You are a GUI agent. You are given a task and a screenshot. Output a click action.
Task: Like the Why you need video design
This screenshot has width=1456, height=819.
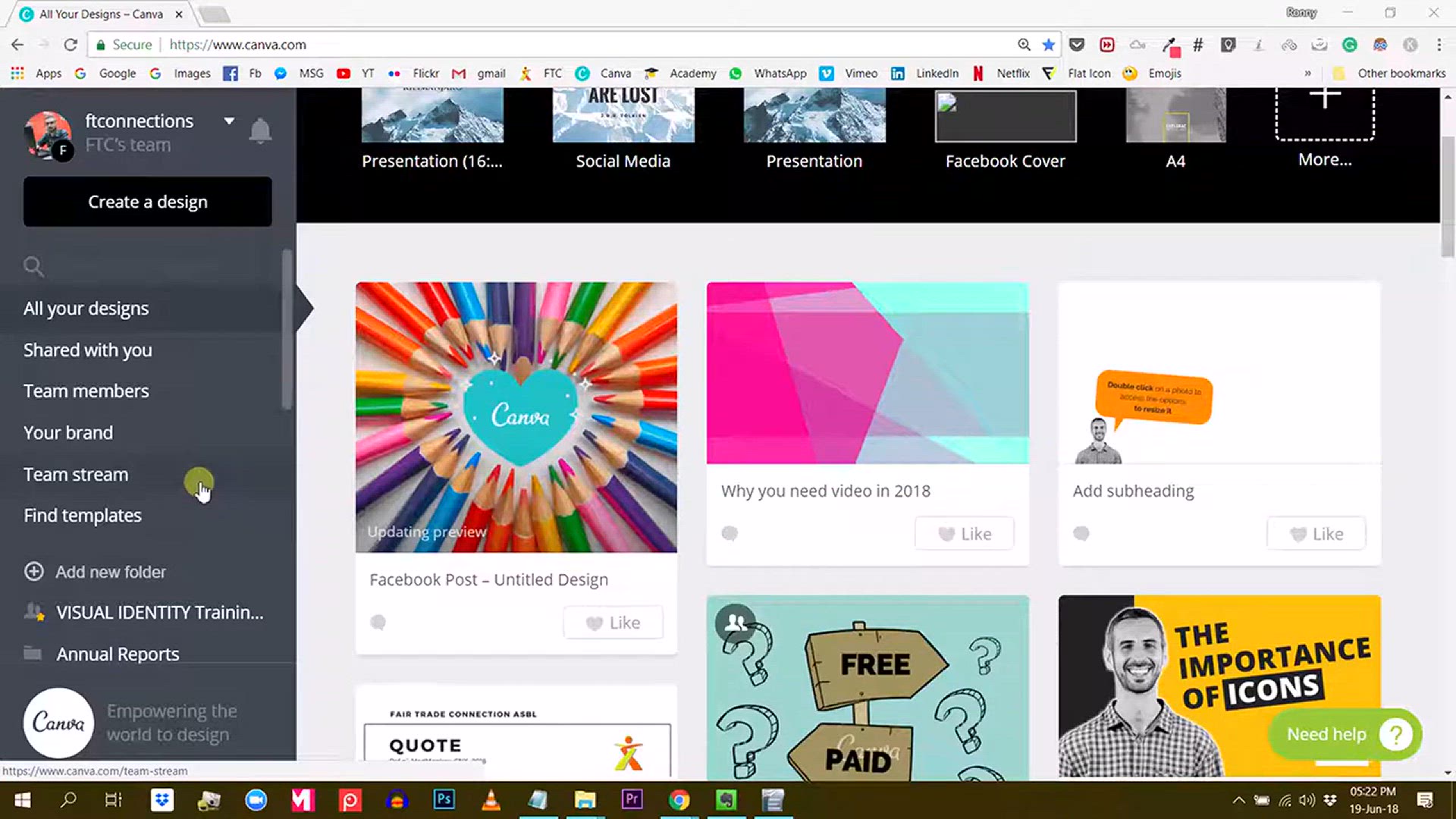965,534
